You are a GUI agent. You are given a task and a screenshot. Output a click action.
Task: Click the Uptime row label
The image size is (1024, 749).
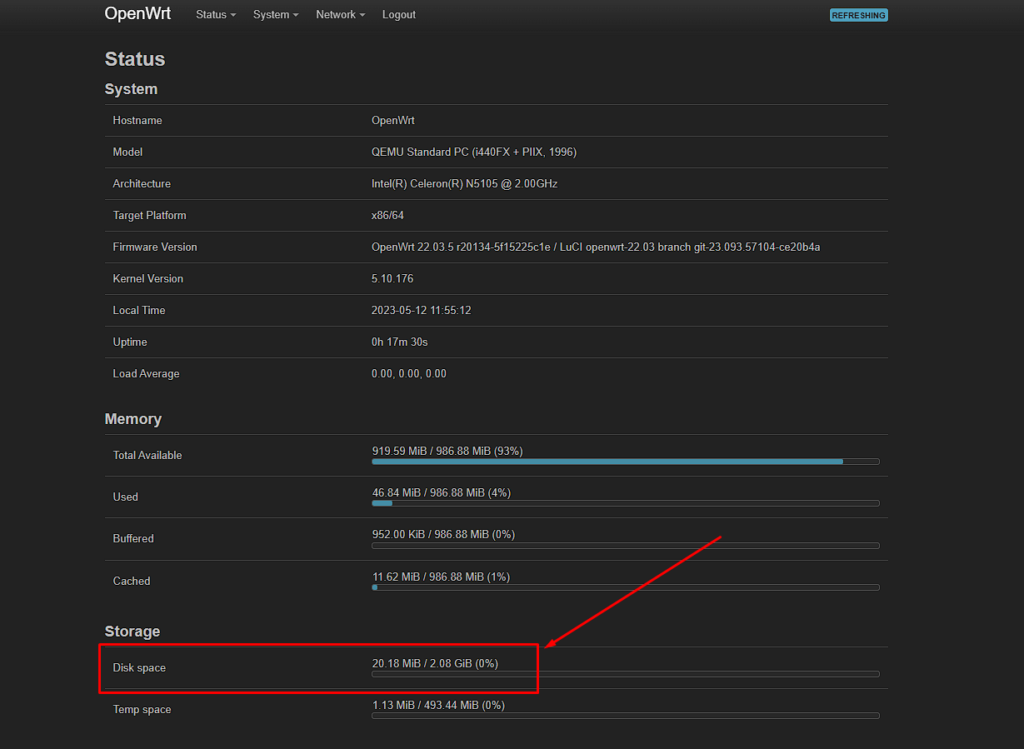tap(130, 342)
